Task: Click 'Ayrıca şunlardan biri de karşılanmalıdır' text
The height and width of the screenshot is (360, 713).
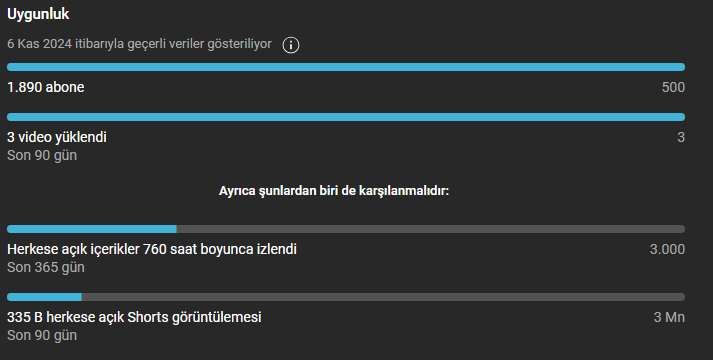Action: pos(334,191)
